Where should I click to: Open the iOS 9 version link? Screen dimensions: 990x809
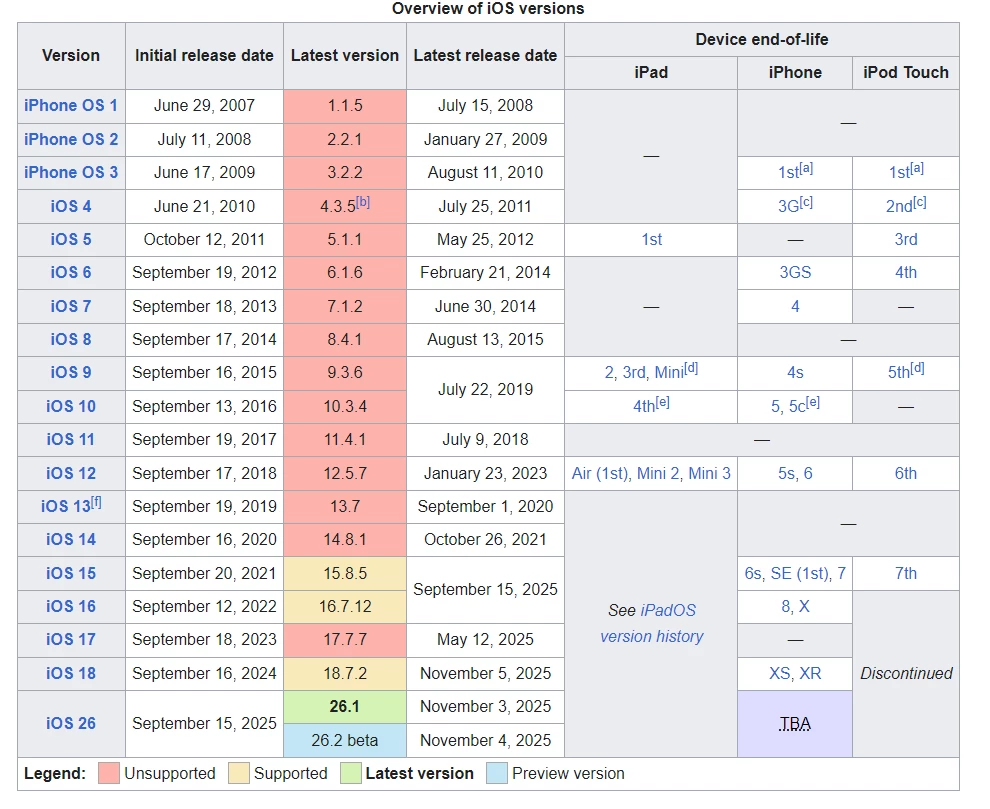pos(71,373)
